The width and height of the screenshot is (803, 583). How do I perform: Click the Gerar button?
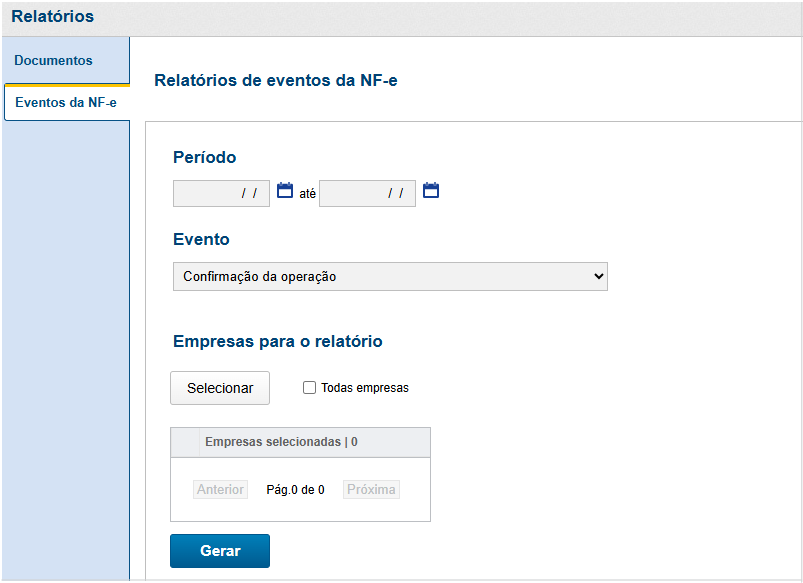220,551
